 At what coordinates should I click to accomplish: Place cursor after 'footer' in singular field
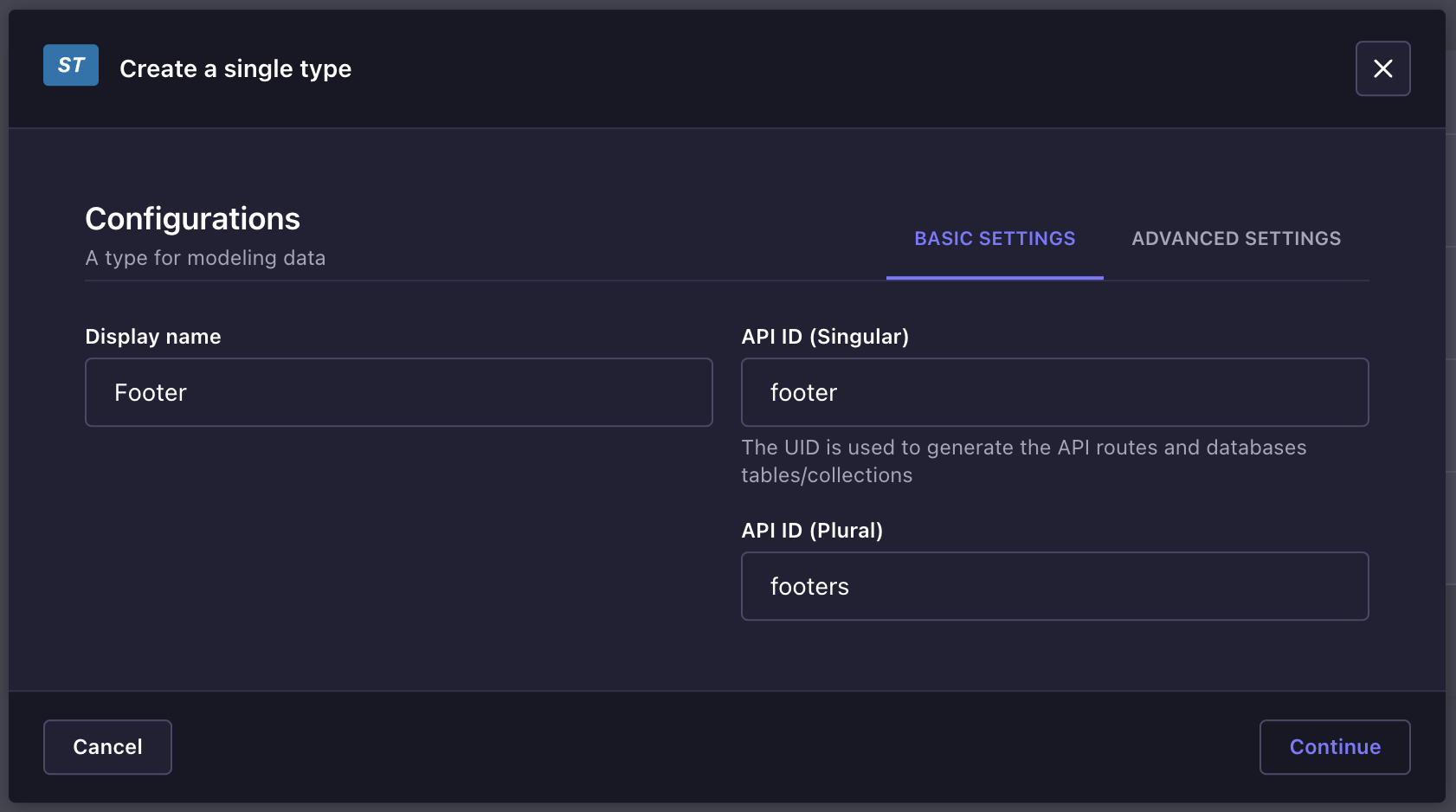click(x=840, y=393)
